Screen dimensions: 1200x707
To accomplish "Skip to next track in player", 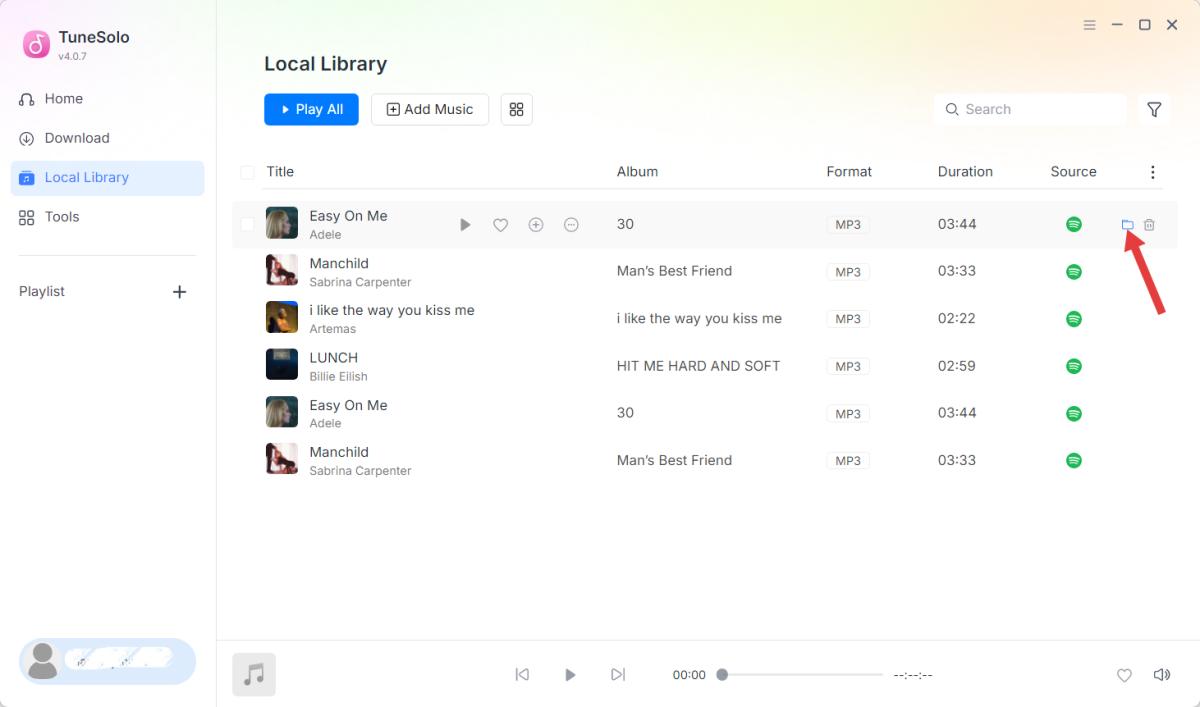I will 618,675.
